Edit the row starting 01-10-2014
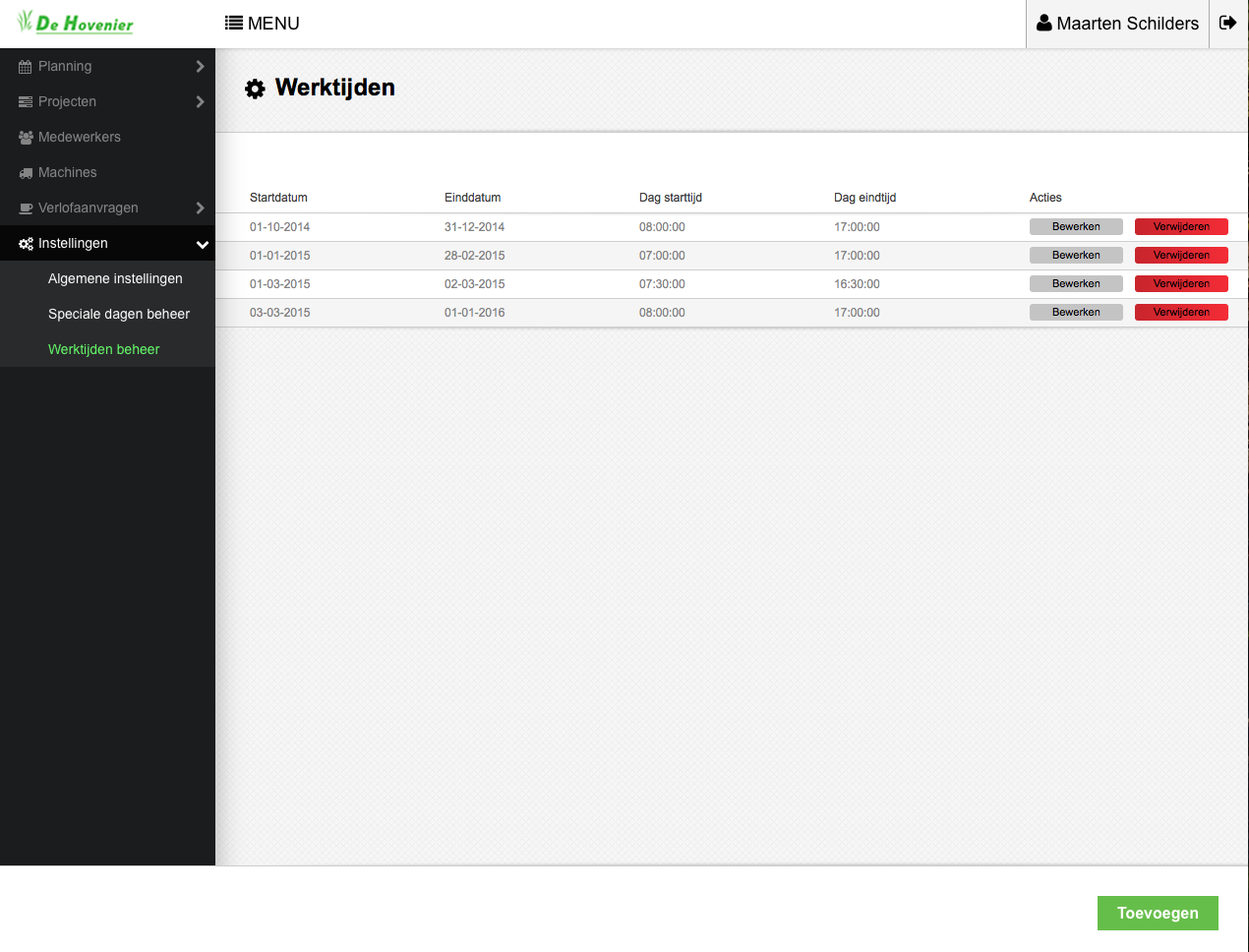Viewport: 1249px width, 952px height. coord(1076,226)
